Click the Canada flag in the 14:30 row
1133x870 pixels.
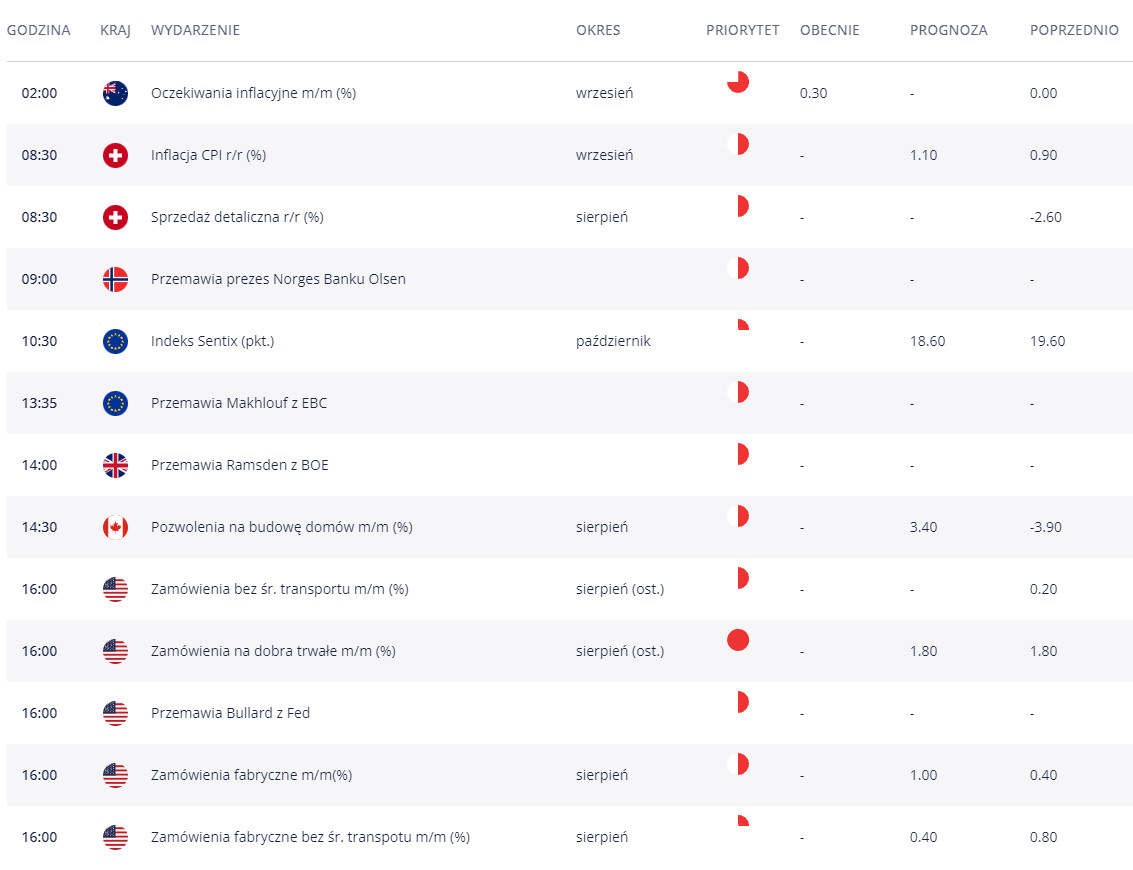coord(116,527)
